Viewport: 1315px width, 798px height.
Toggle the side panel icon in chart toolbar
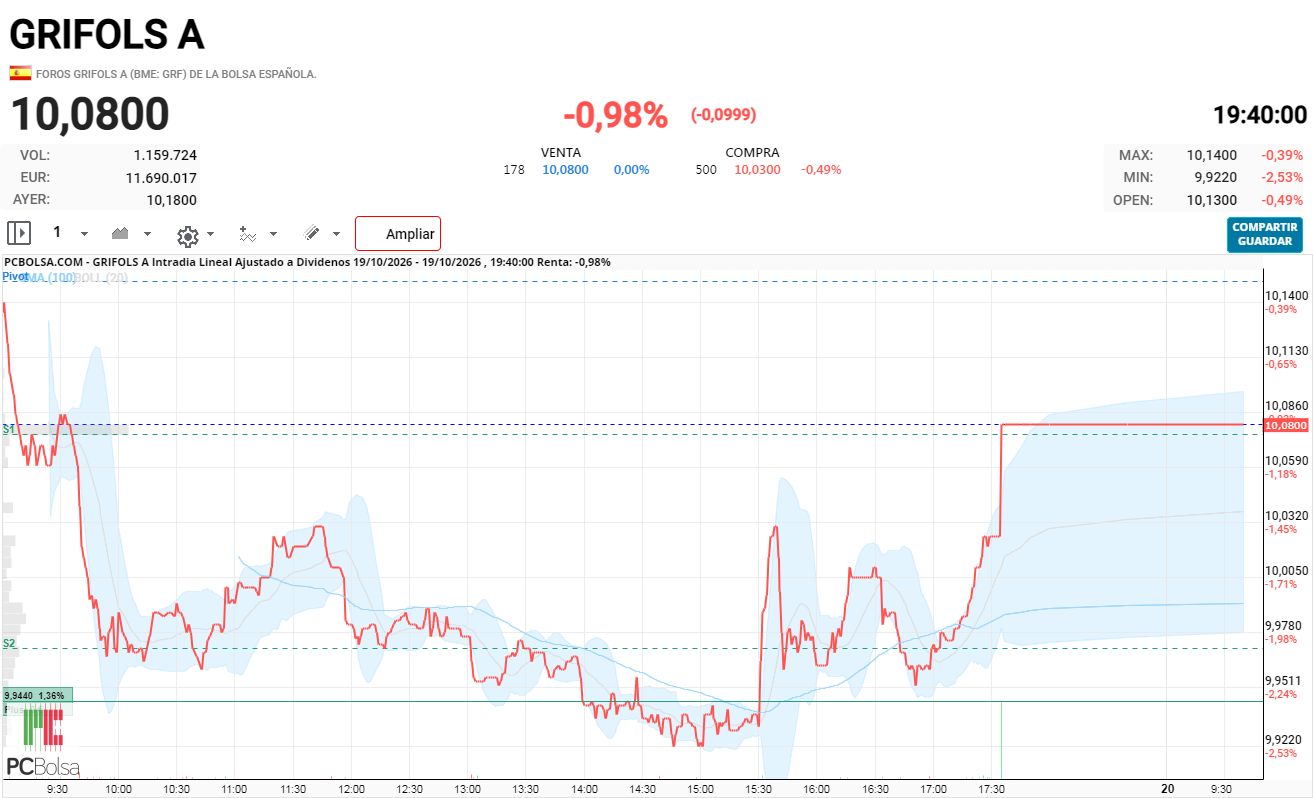click(19, 233)
